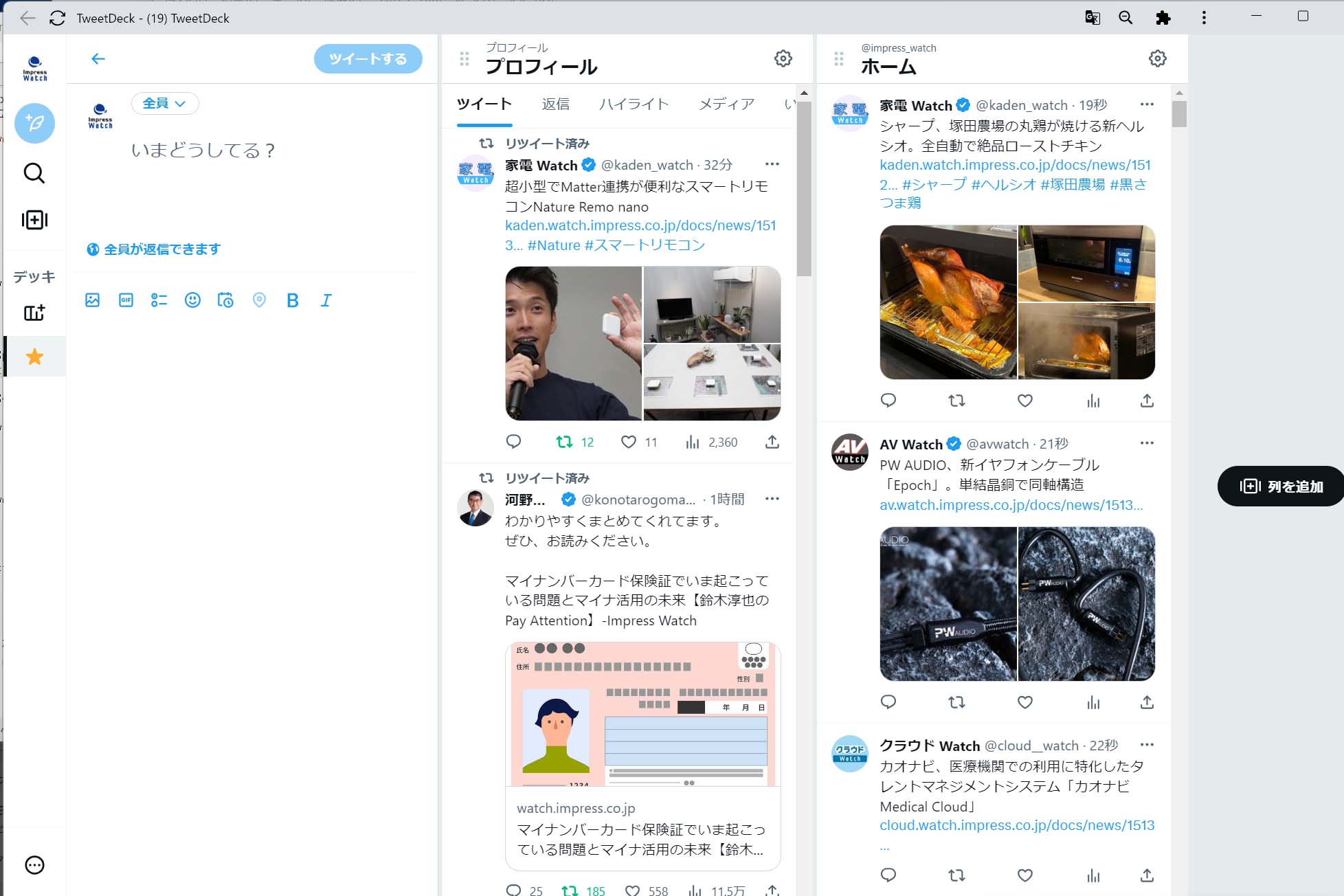Open the GIF picker in composer
Image resolution: width=1344 pixels, height=896 pixels.
[126, 300]
